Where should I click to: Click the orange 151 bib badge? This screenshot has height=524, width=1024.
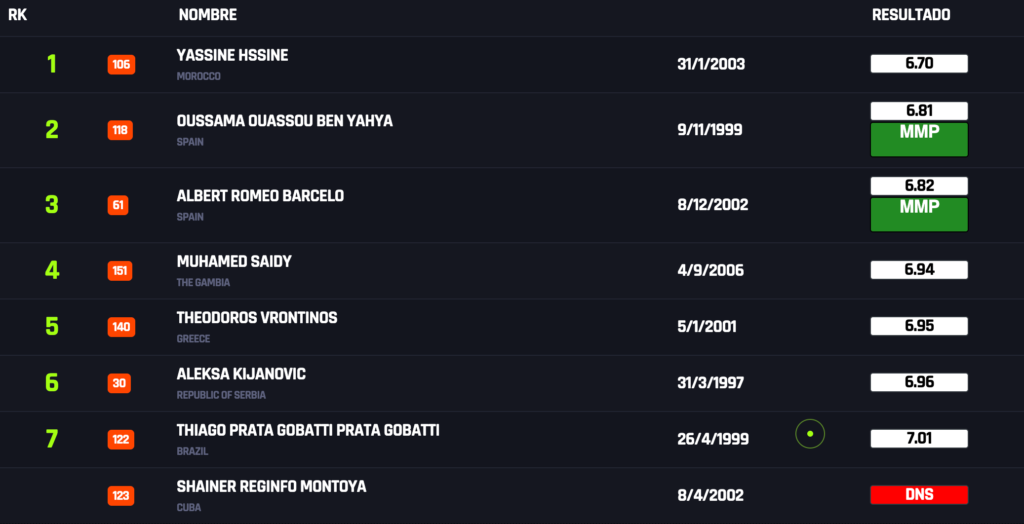point(121,271)
